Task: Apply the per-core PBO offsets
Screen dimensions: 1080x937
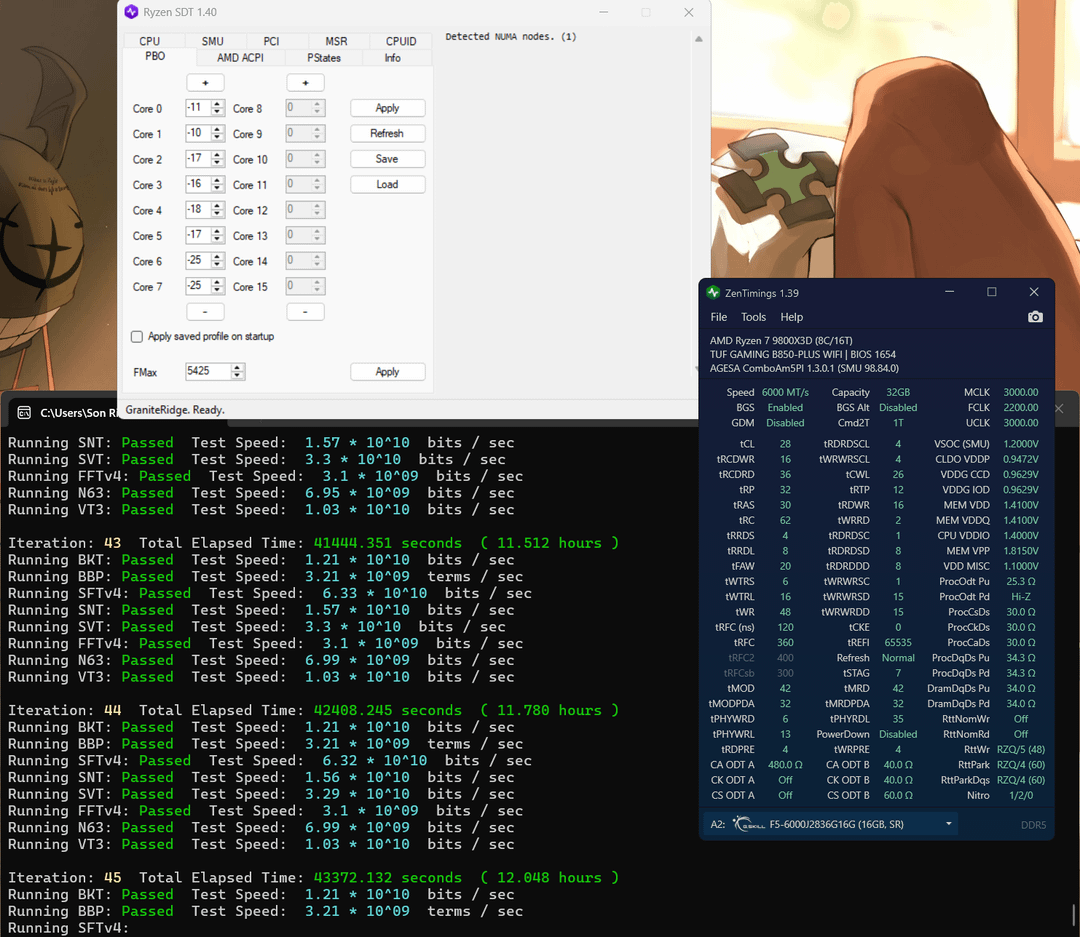Action: (387, 108)
